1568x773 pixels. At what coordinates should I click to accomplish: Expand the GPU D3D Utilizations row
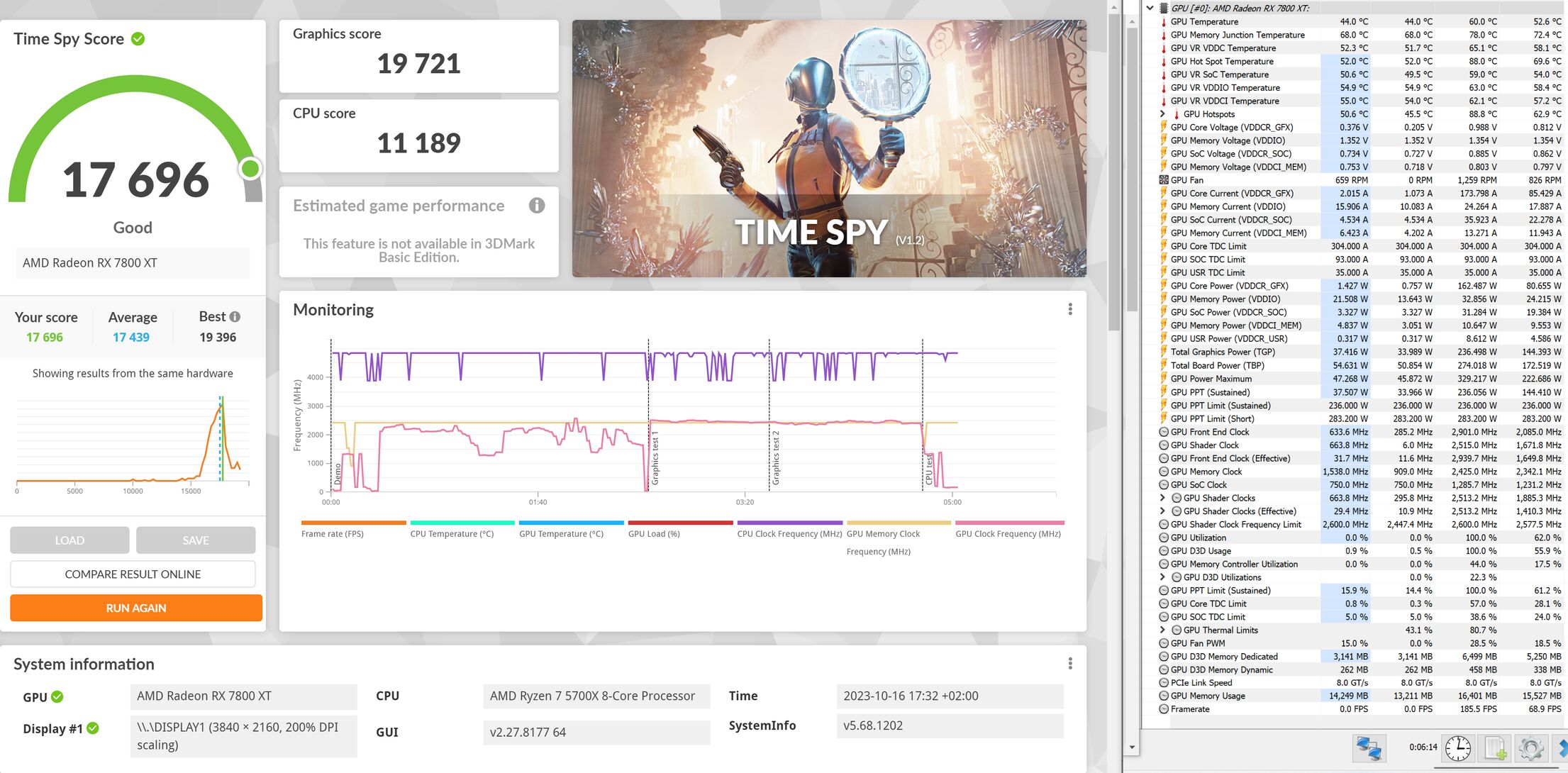point(1162,577)
